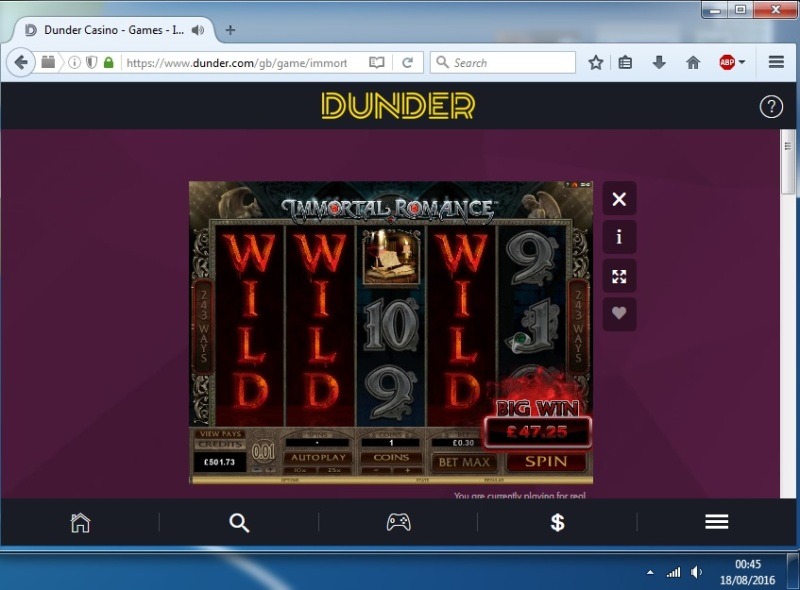Open a new browser tab
Screen dimensions: 800x590
coord(230,30)
